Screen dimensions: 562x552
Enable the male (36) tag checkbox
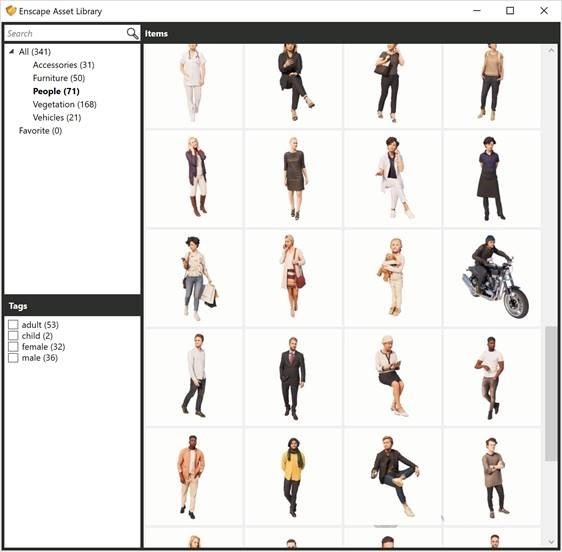click(13, 358)
